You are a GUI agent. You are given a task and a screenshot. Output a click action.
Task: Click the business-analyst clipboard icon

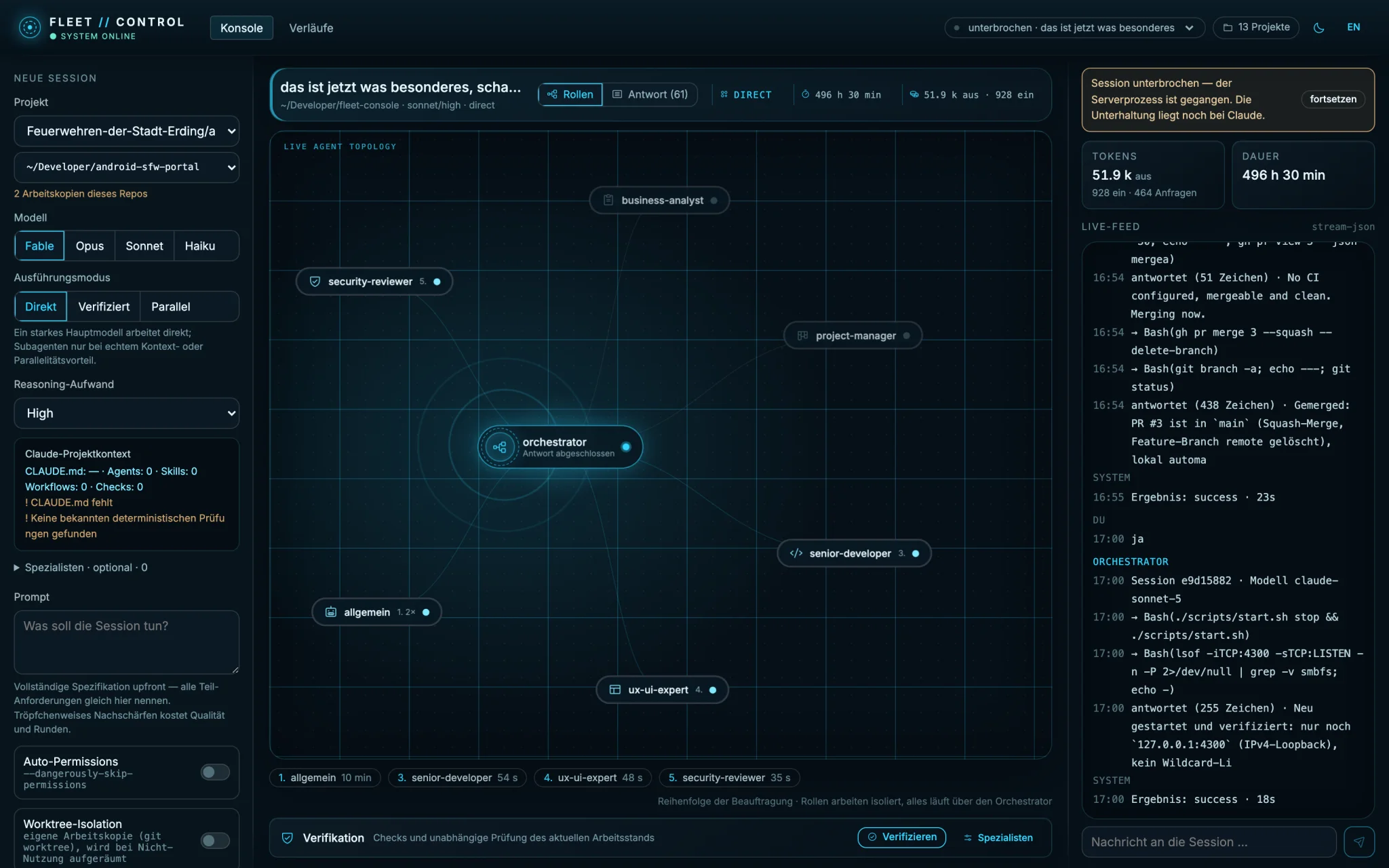pyautogui.click(x=608, y=200)
